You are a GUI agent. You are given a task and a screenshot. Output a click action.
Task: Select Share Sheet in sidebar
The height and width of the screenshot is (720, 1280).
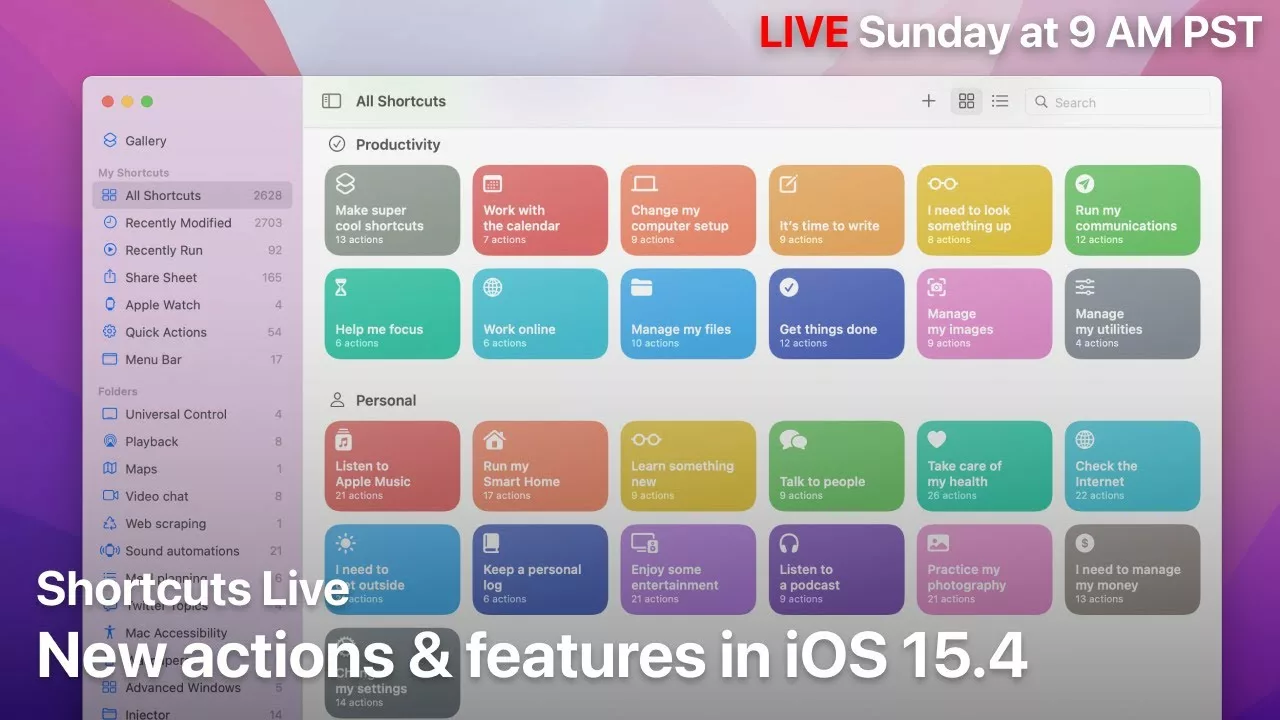[192, 277]
